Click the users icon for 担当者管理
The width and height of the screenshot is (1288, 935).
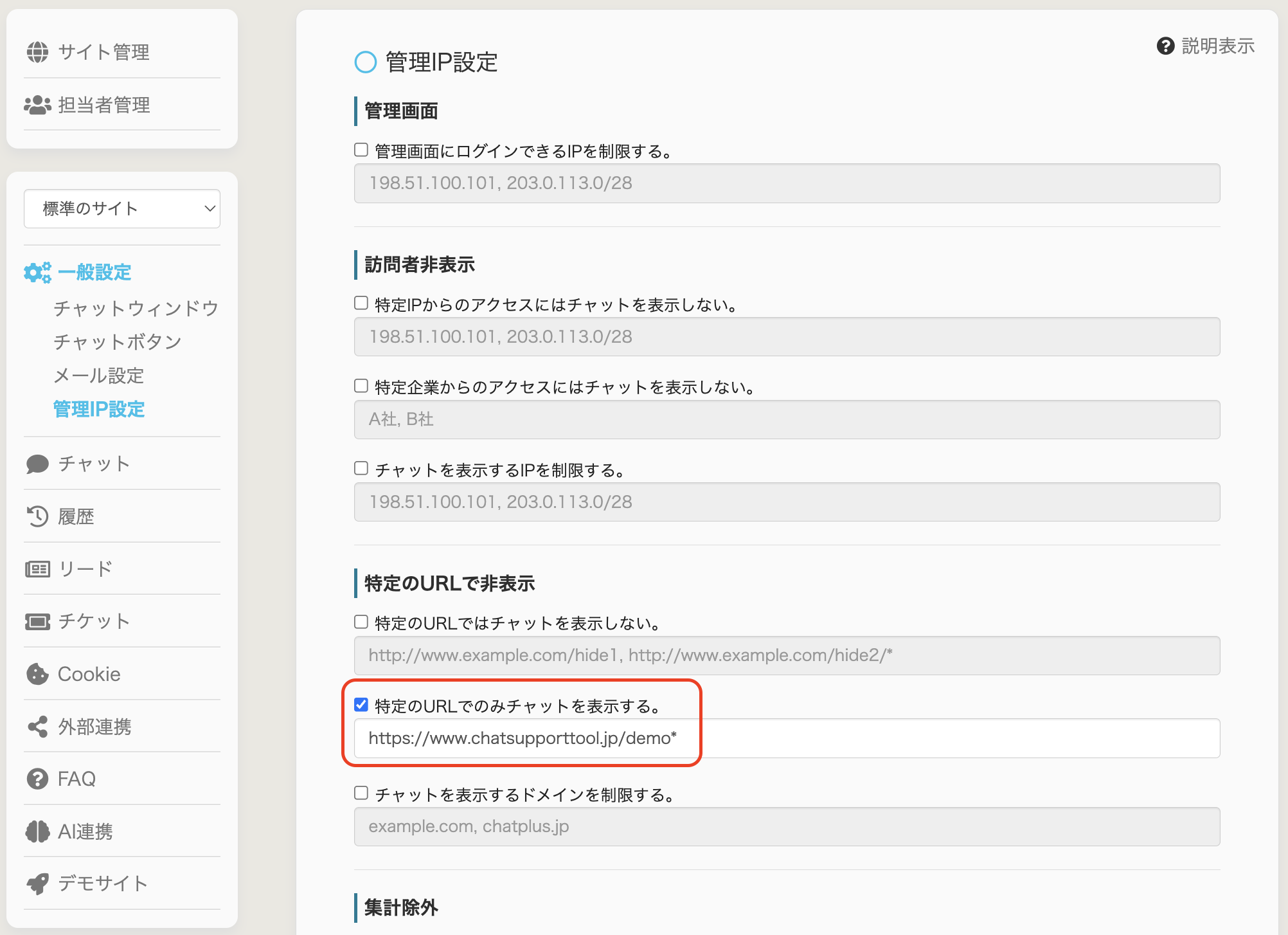[x=37, y=105]
